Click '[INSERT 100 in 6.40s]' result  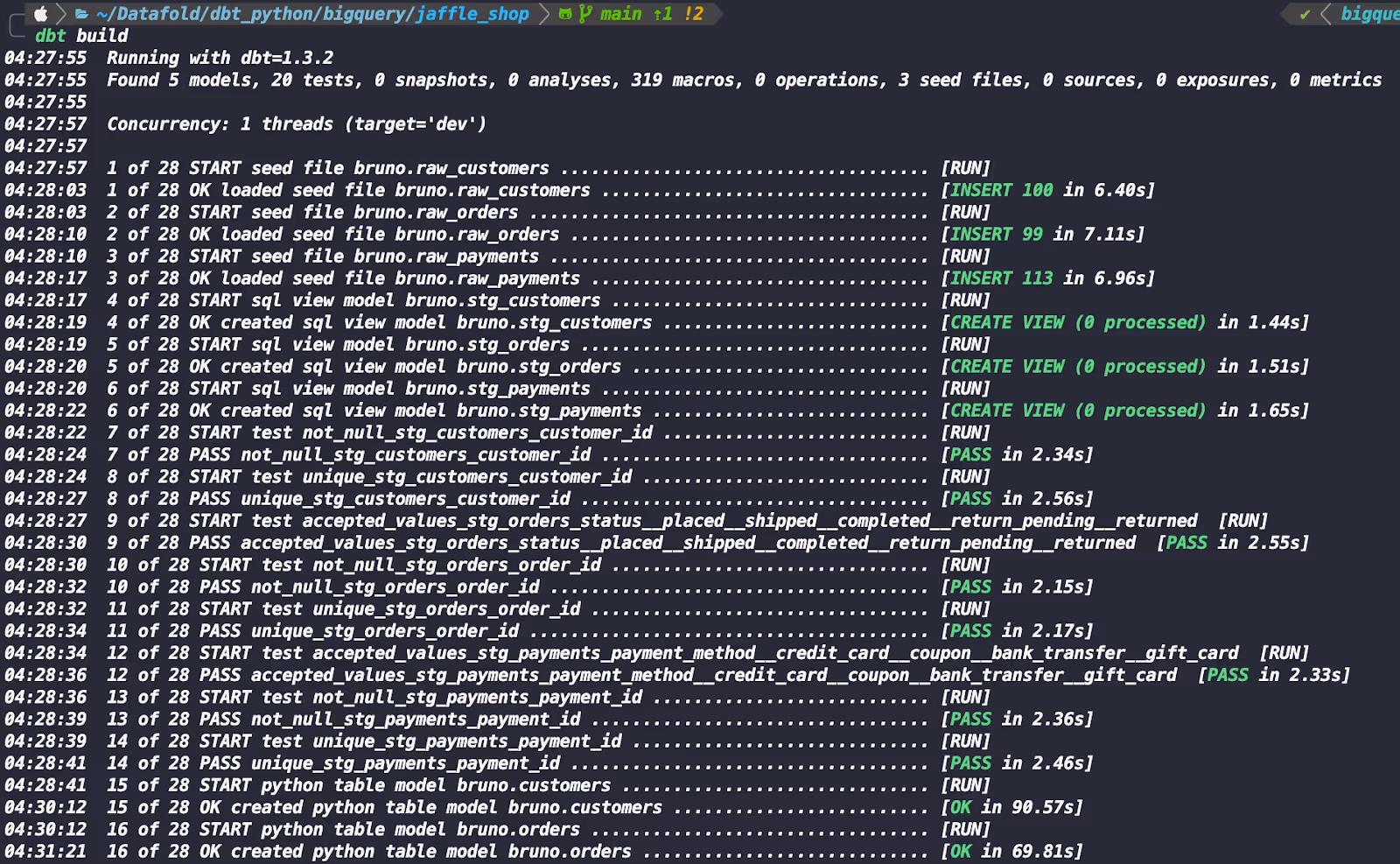click(x=1048, y=190)
